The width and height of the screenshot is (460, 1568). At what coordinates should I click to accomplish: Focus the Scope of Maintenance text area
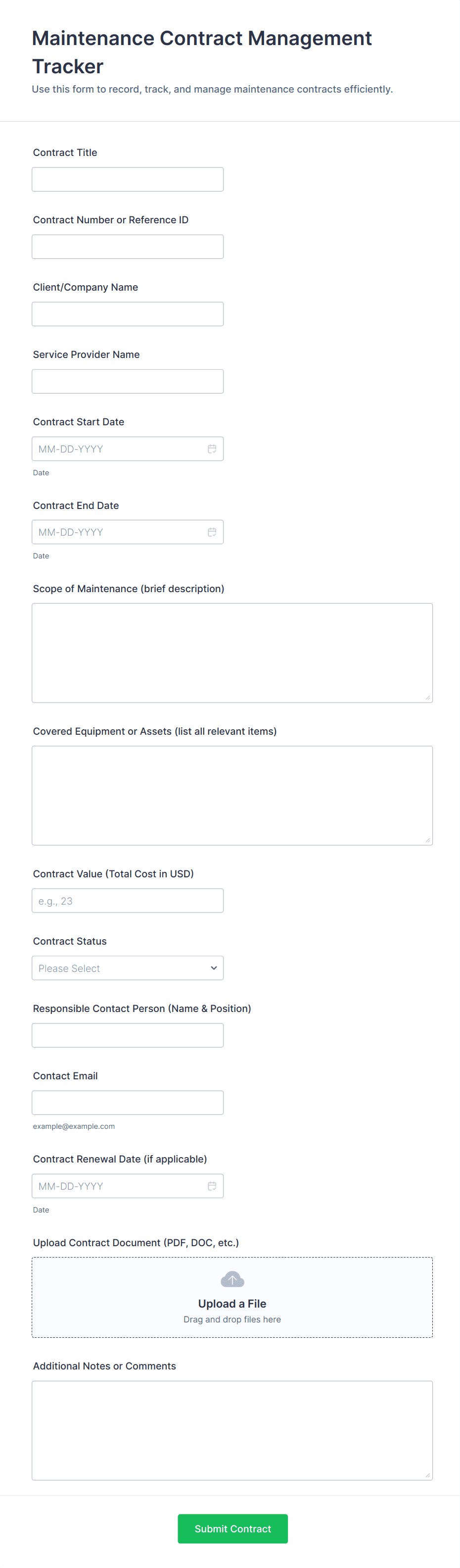coord(232,653)
